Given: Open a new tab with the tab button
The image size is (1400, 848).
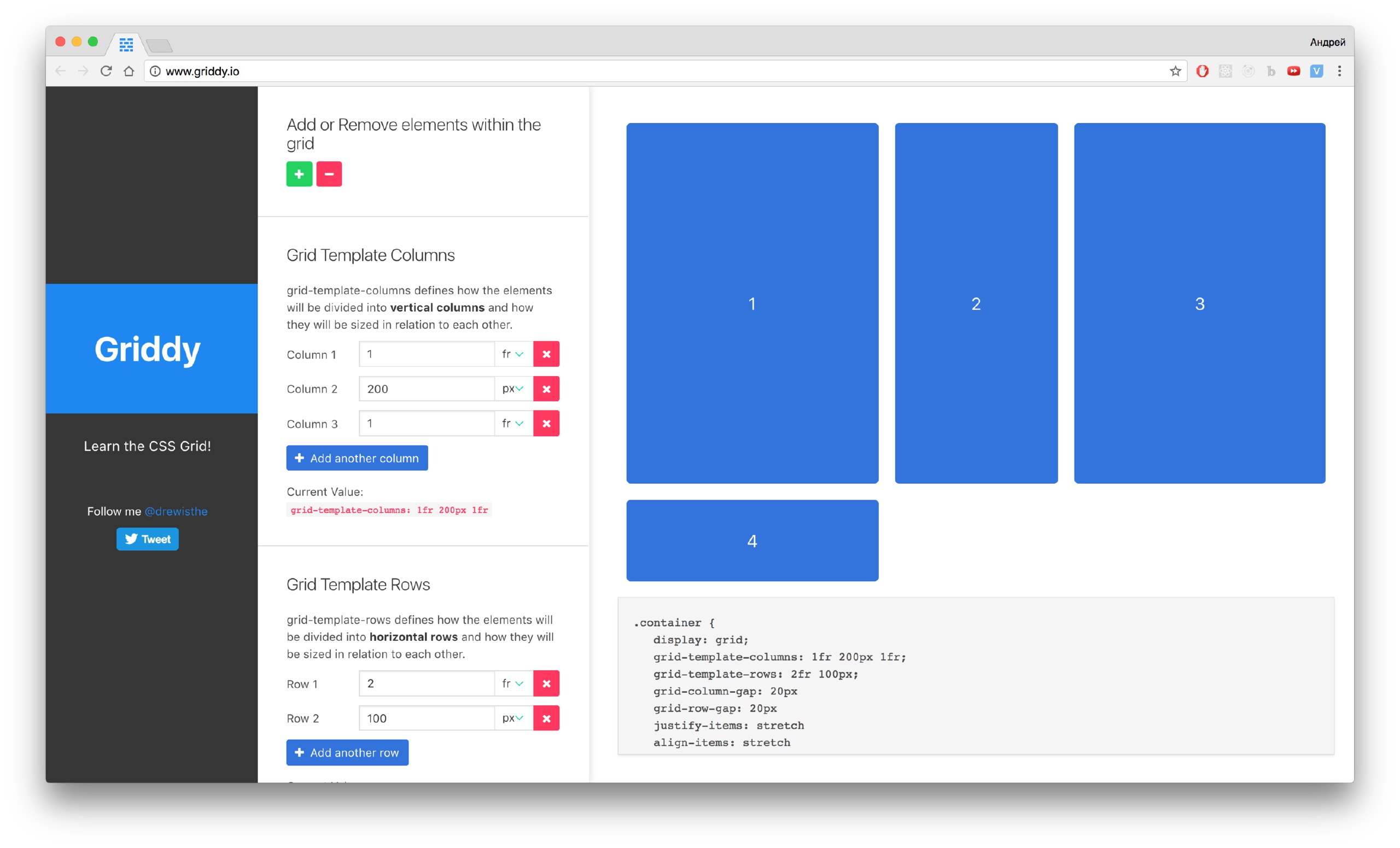Looking at the screenshot, I should pos(159,45).
